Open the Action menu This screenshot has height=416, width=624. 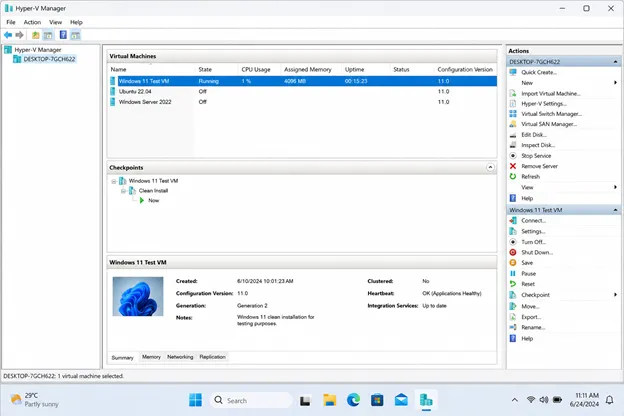tap(32, 22)
